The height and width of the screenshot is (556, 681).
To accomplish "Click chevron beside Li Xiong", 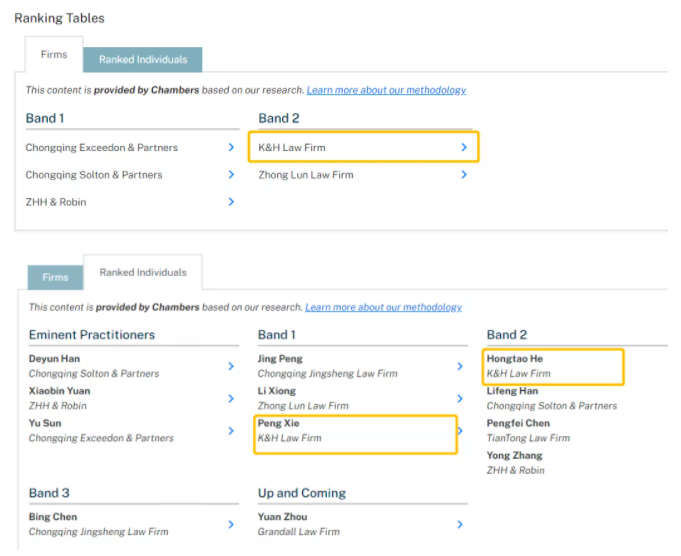I will coord(460,398).
